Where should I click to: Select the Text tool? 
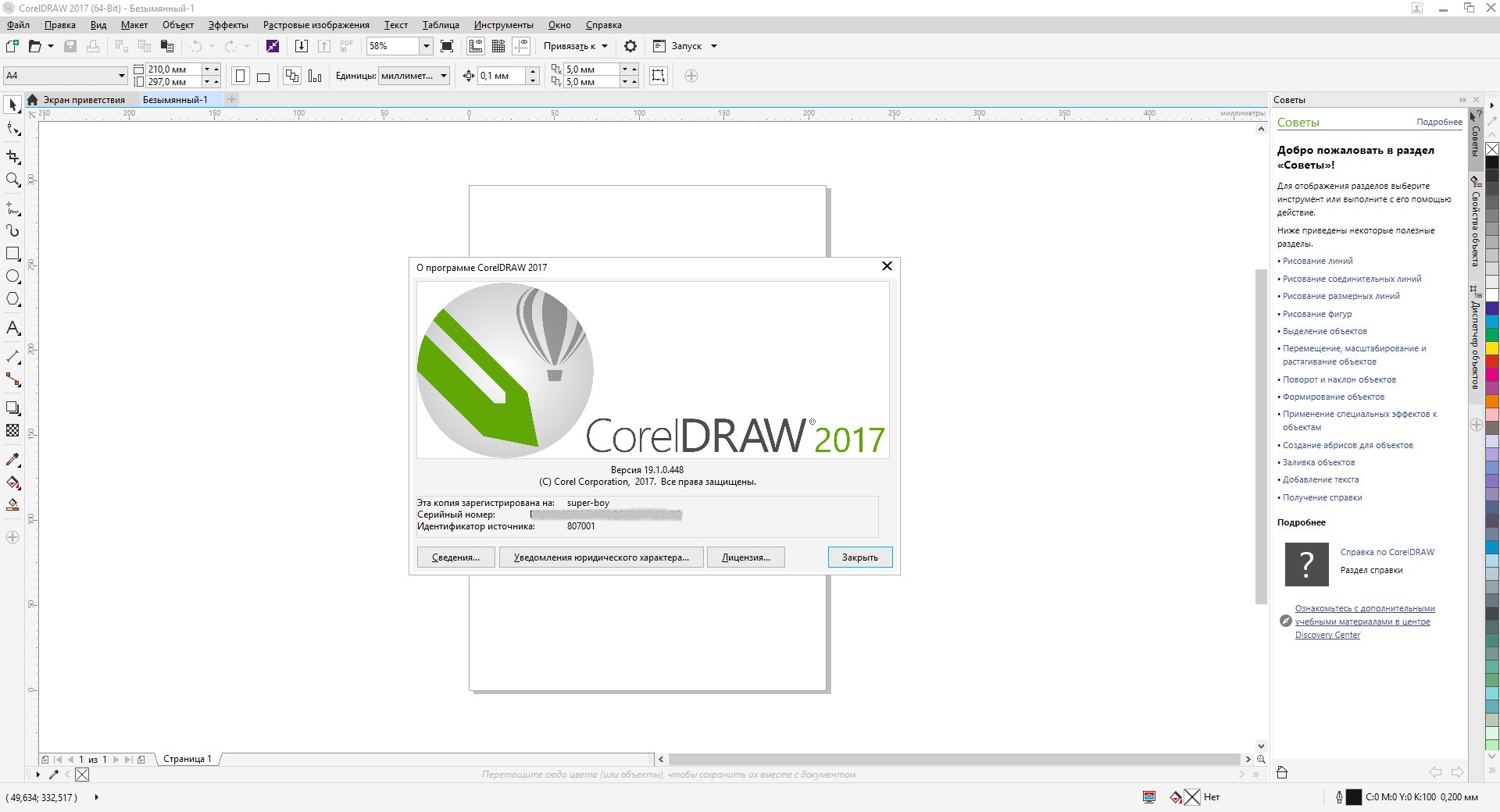[x=12, y=328]
